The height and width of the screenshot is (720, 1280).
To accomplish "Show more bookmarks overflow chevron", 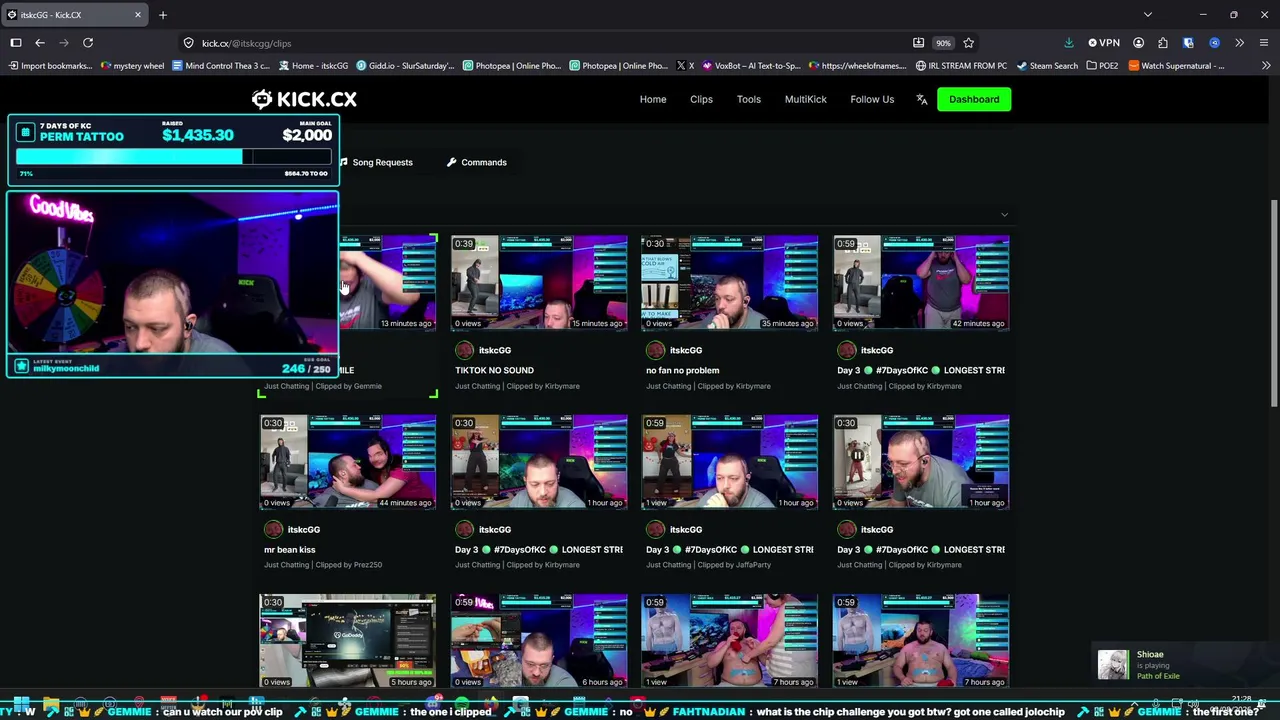I will pyautogui.click(x=1266, y=66).
